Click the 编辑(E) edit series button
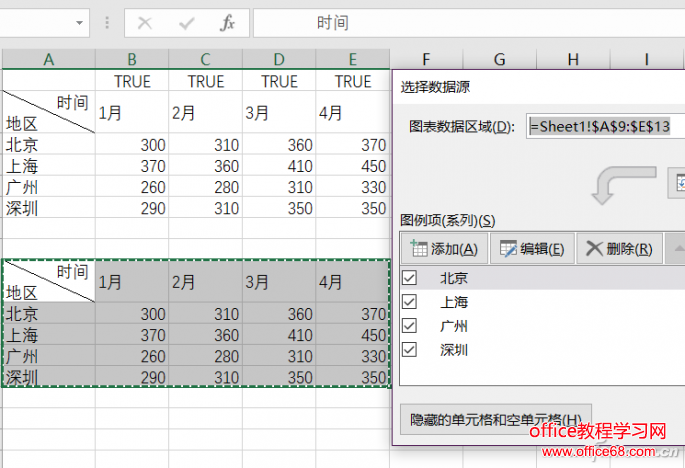685x468 pixels. point(532,249)
